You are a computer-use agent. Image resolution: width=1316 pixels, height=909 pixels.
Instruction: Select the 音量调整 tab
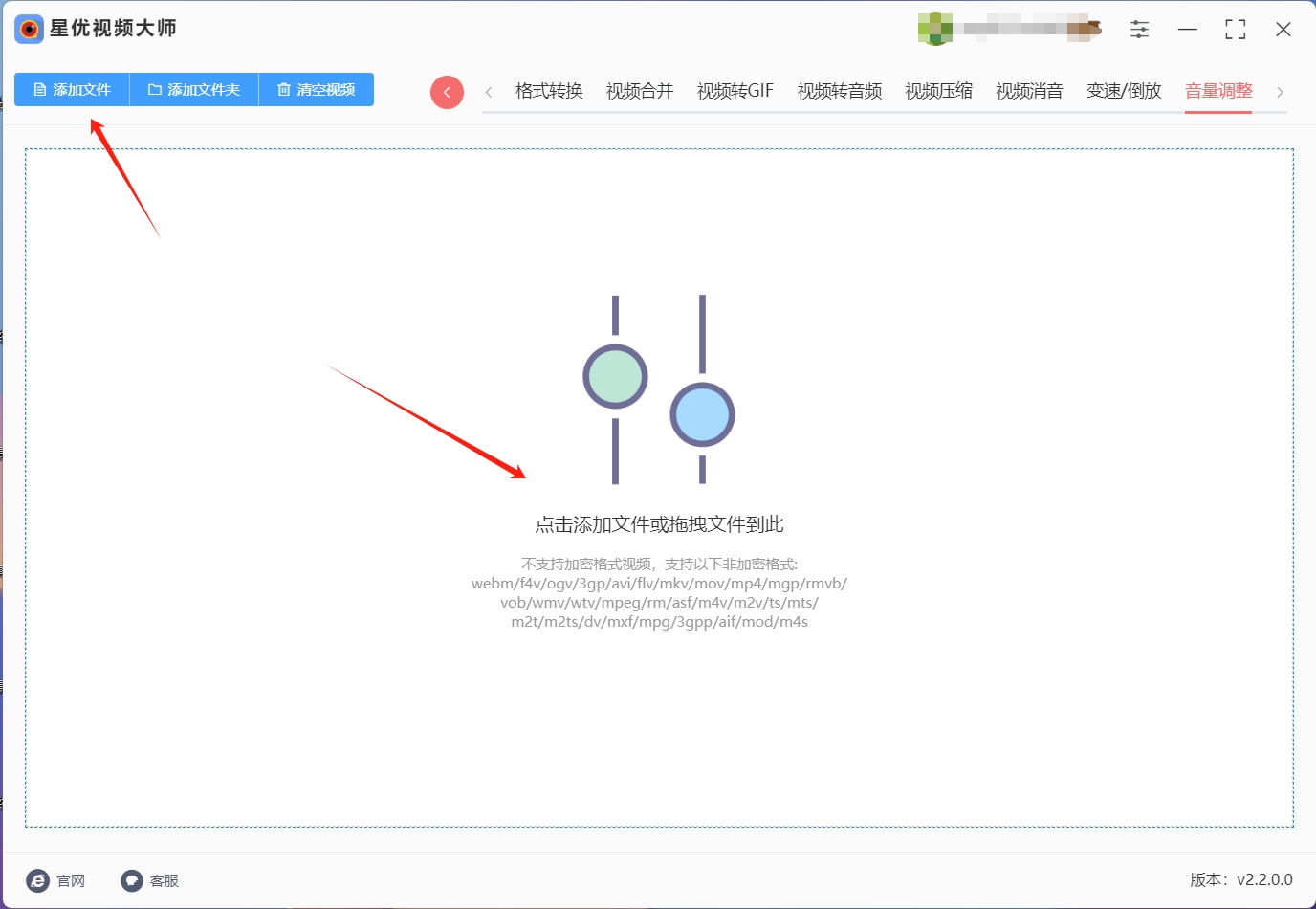pyautogui.click(x=1218, y=91)
